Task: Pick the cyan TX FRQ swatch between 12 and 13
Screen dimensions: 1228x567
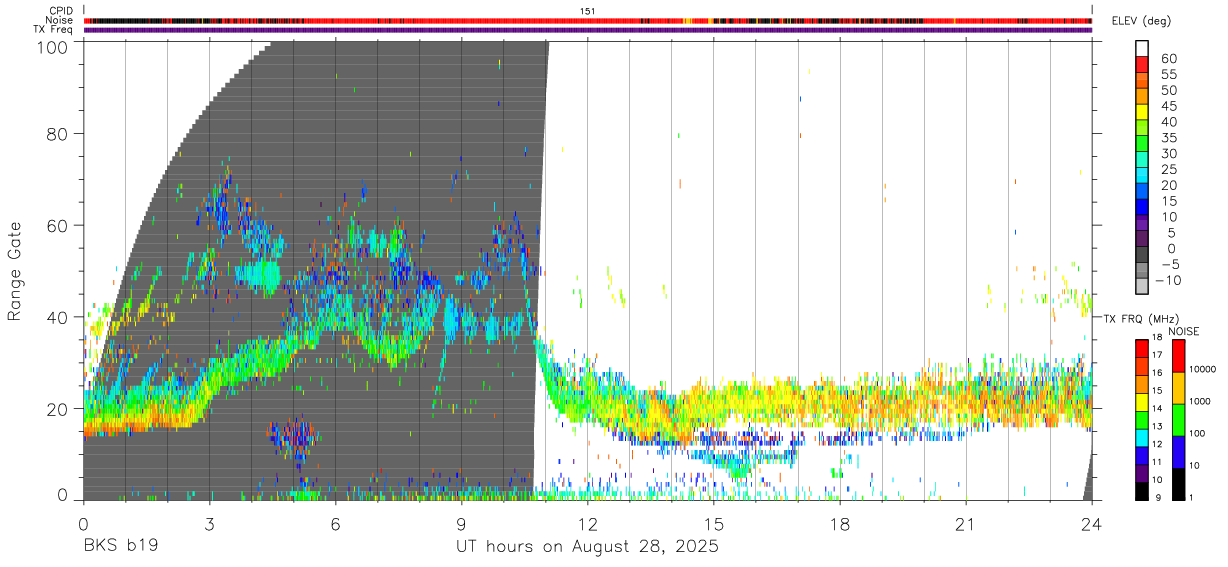Action: tap(1142, 437)
